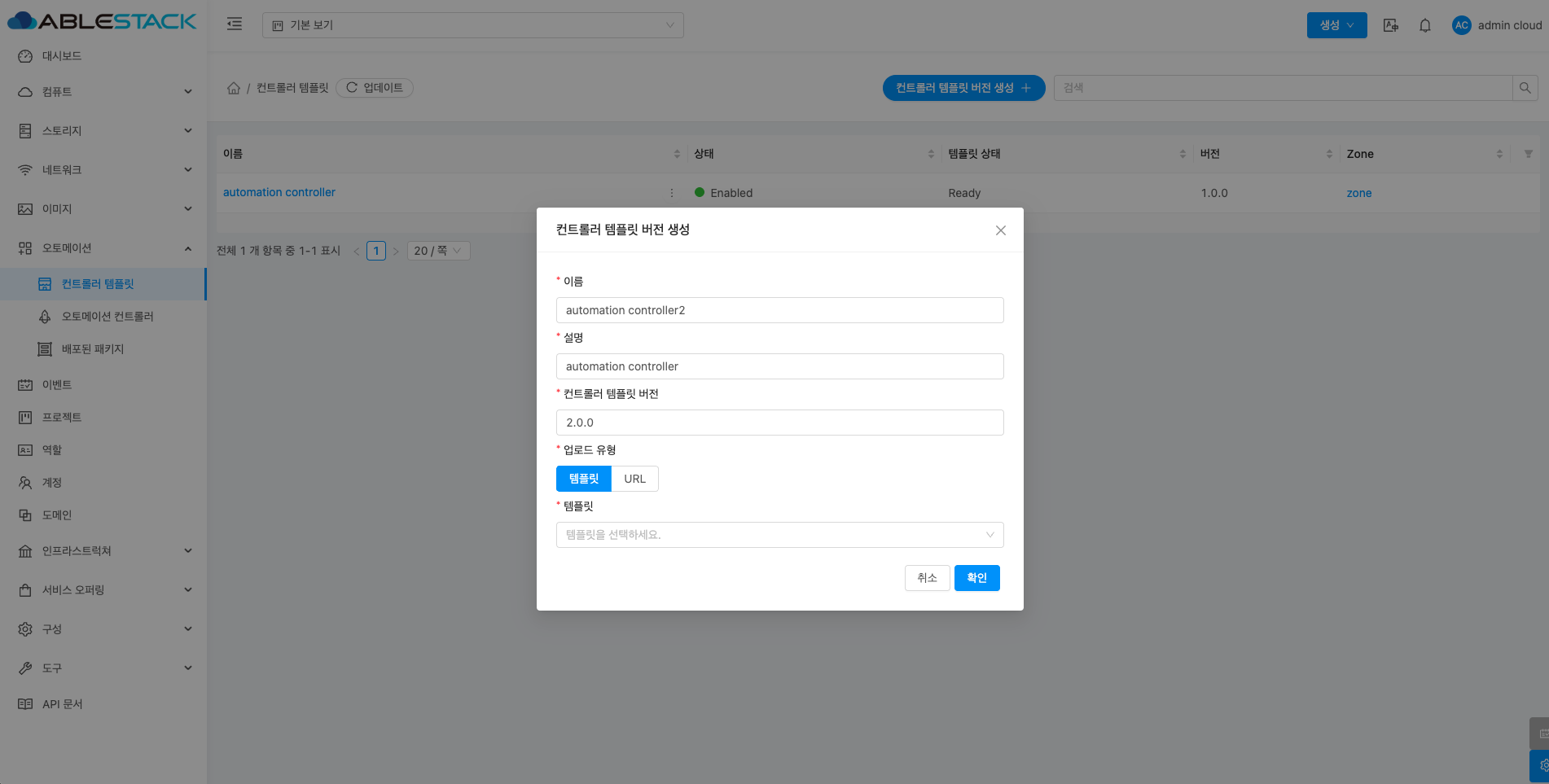Click the dashboard gauge icon in sidebar

tap(25, 56)
